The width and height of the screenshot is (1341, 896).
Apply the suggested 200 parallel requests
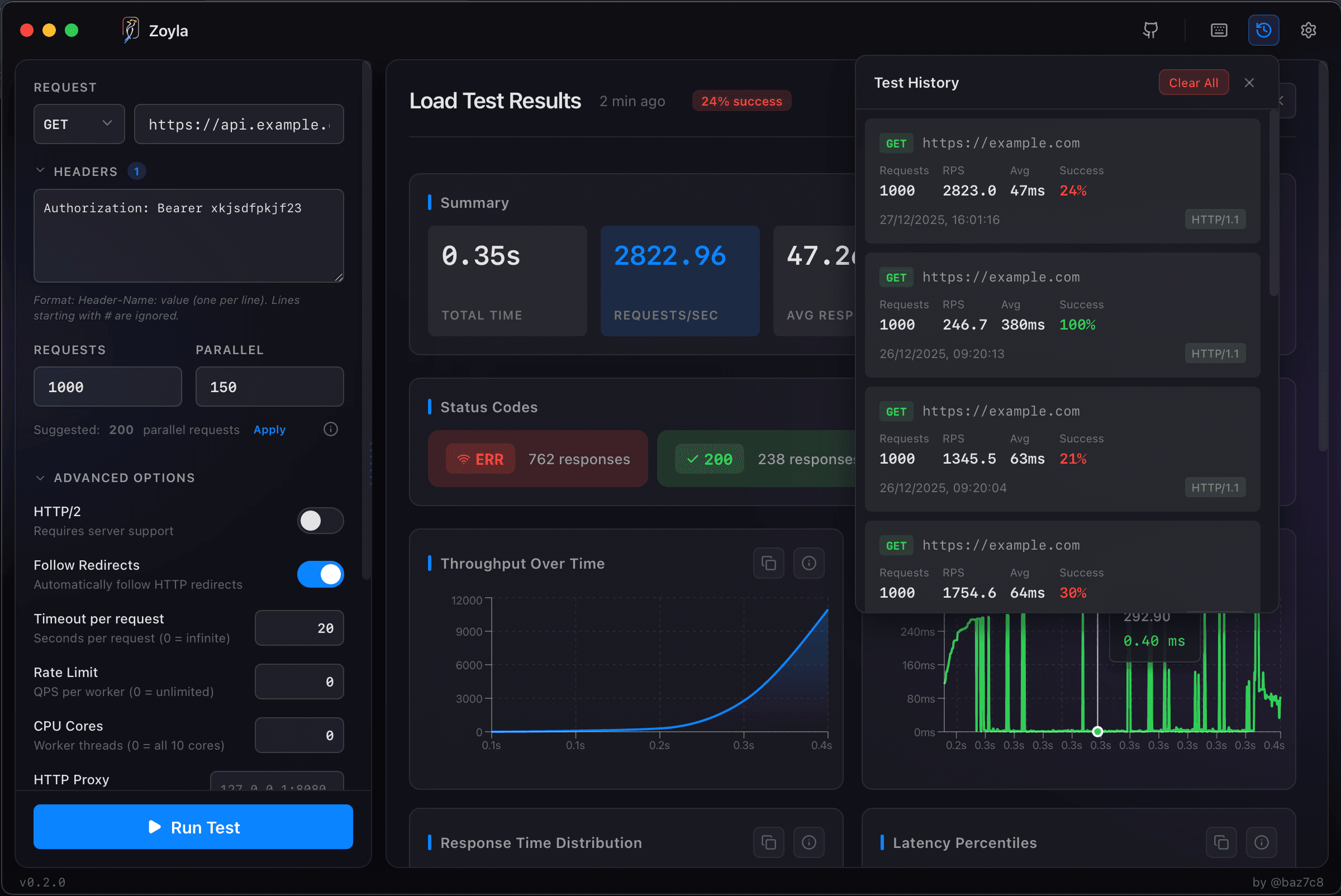[269, 430]
